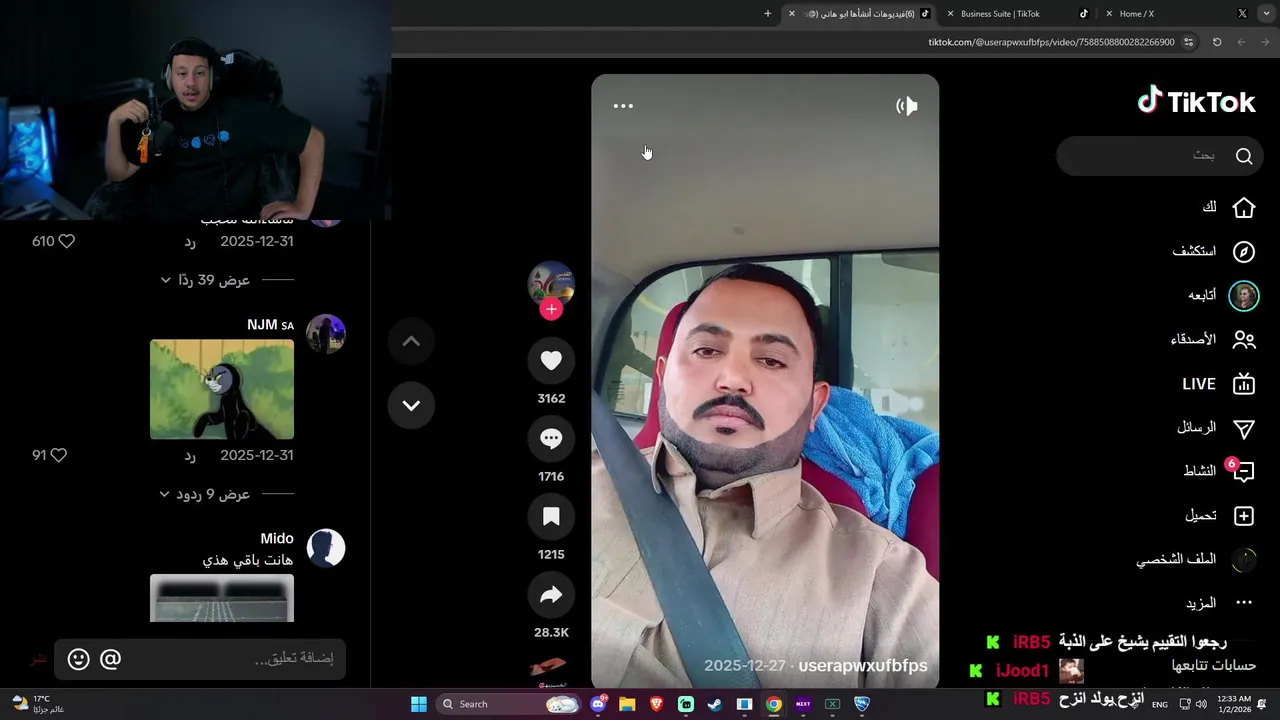Screen dimensions: 1280x720
Task: Switch to the Home / X tab
Action: coord(1137,14)
